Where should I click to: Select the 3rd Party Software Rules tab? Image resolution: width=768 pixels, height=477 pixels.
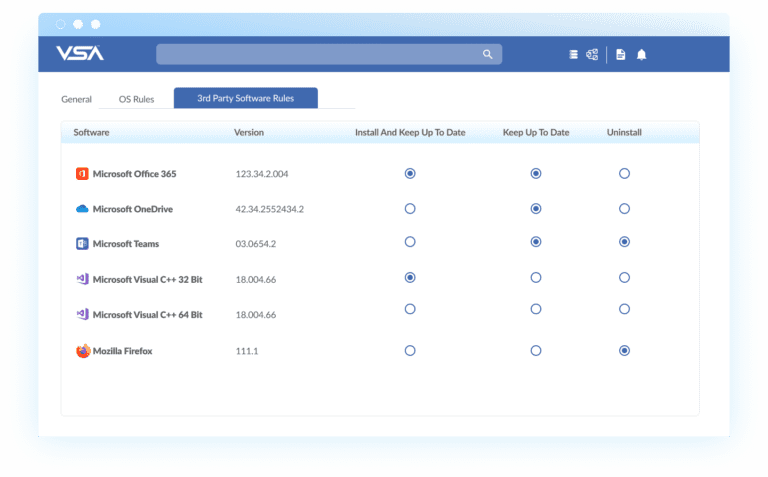pyautogui.click(x=246, y=98)
